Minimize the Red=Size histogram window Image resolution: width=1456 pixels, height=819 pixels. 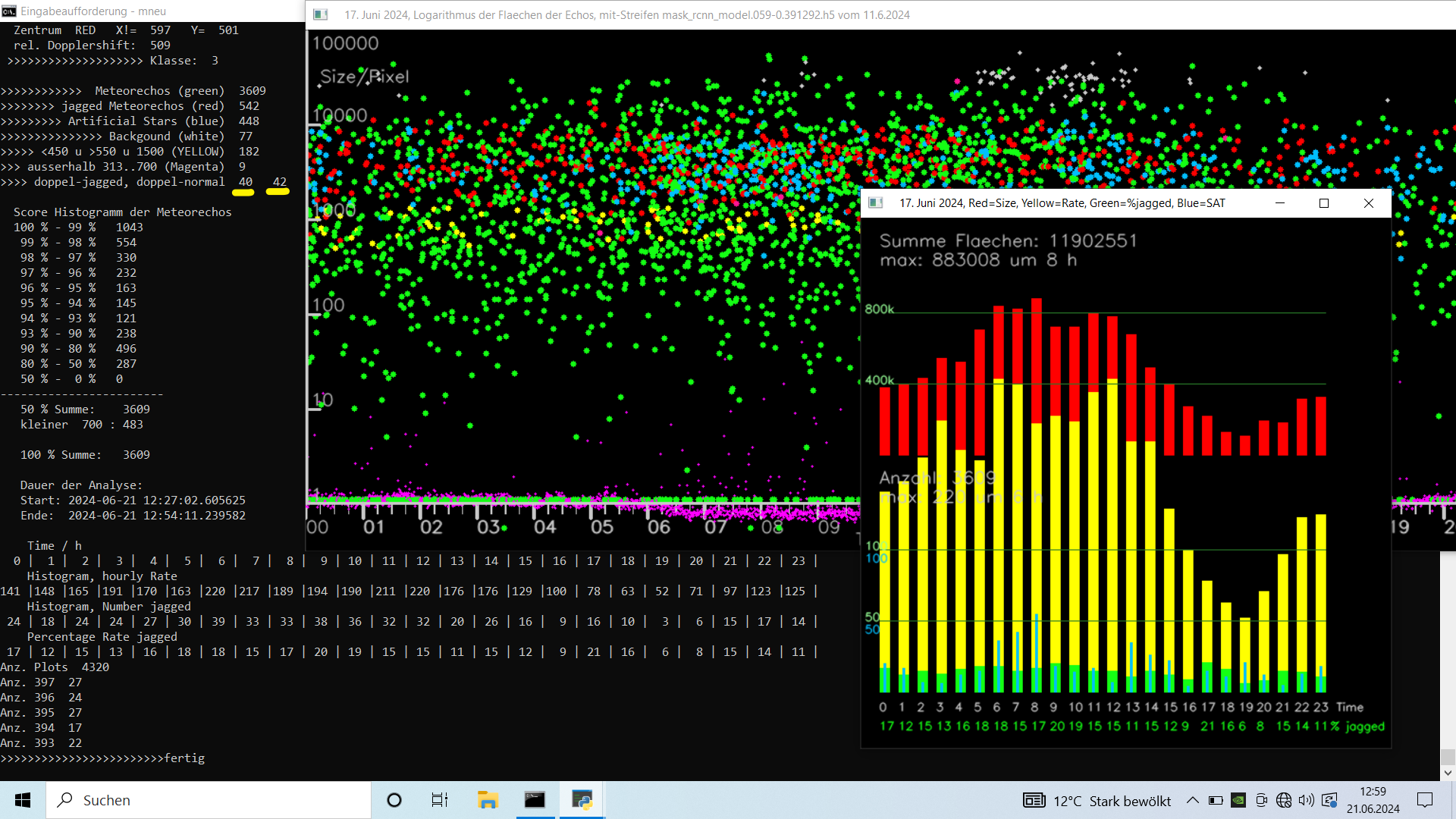click(x=1280, y=203)
